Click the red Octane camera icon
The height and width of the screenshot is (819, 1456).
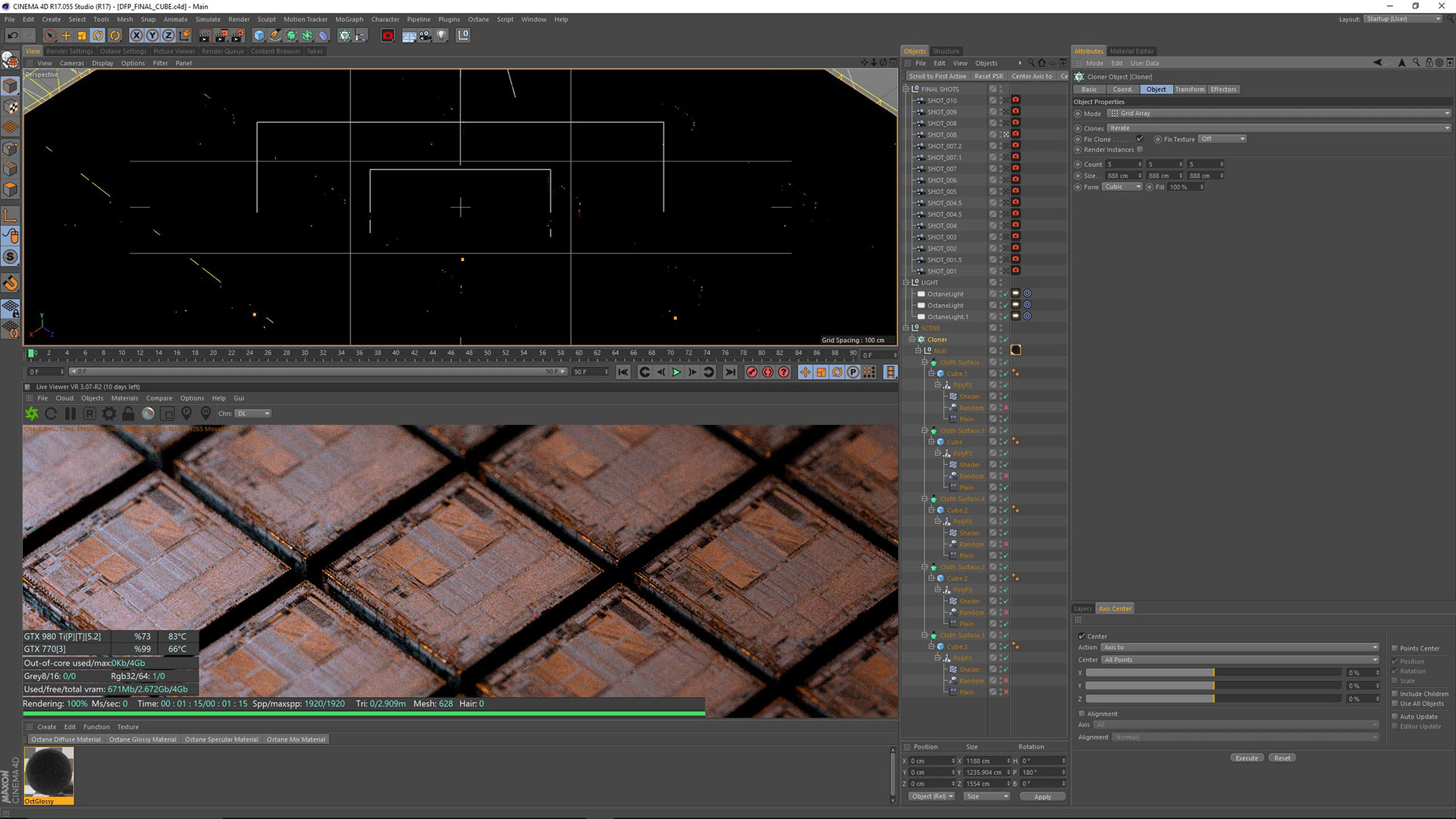pos(388,35)
